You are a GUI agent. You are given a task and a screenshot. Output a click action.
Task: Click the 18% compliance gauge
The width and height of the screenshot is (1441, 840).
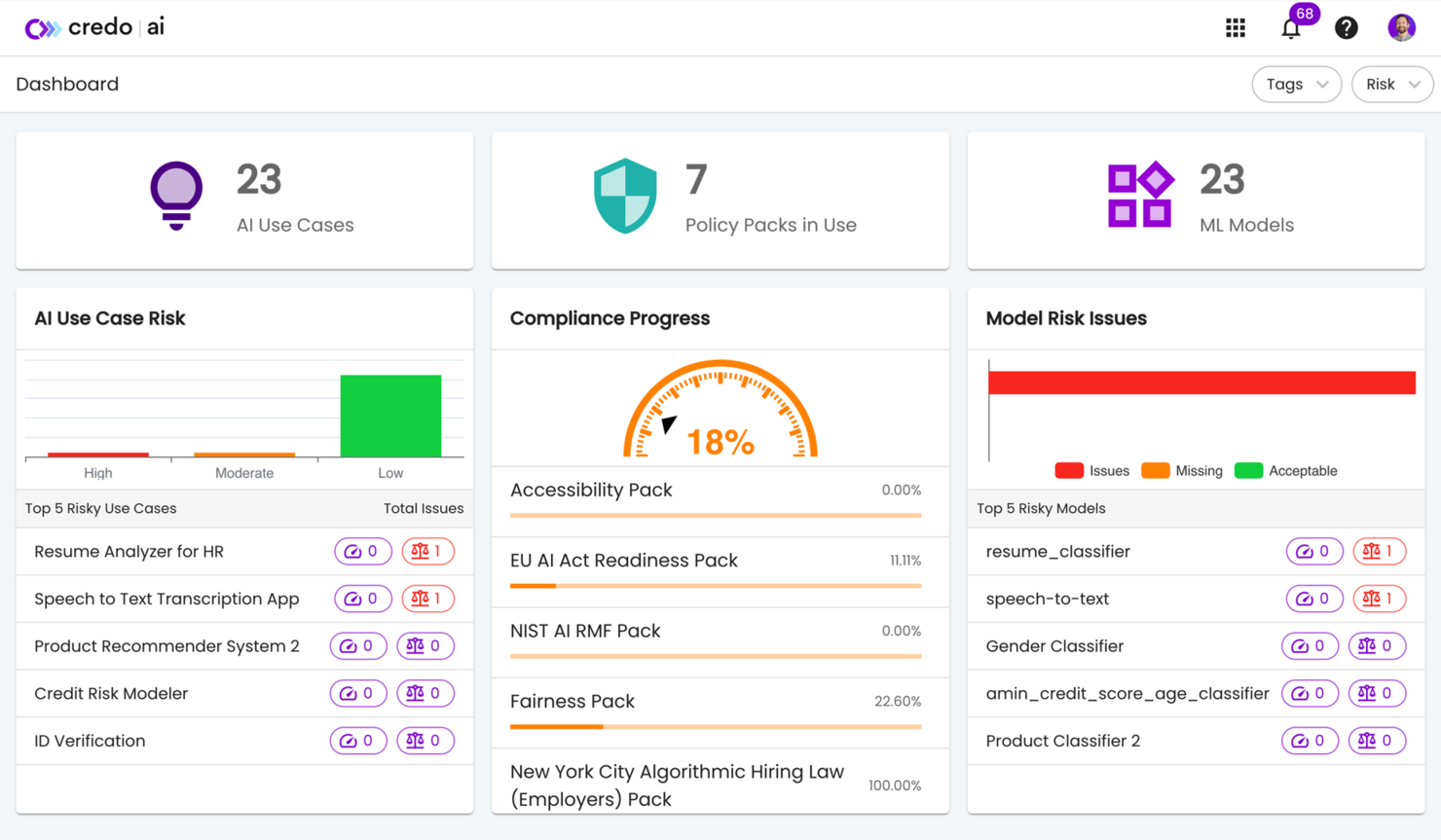tap(720, 410)
